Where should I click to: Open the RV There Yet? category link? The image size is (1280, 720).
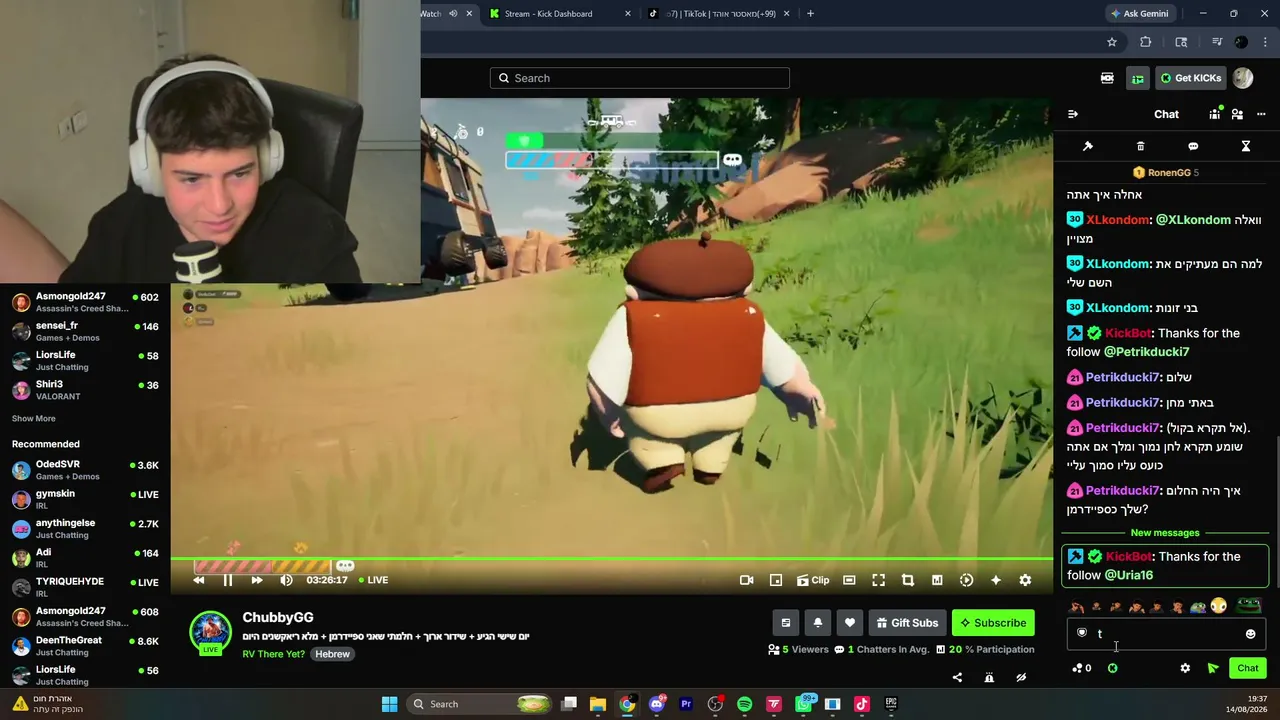coord(273,654)
